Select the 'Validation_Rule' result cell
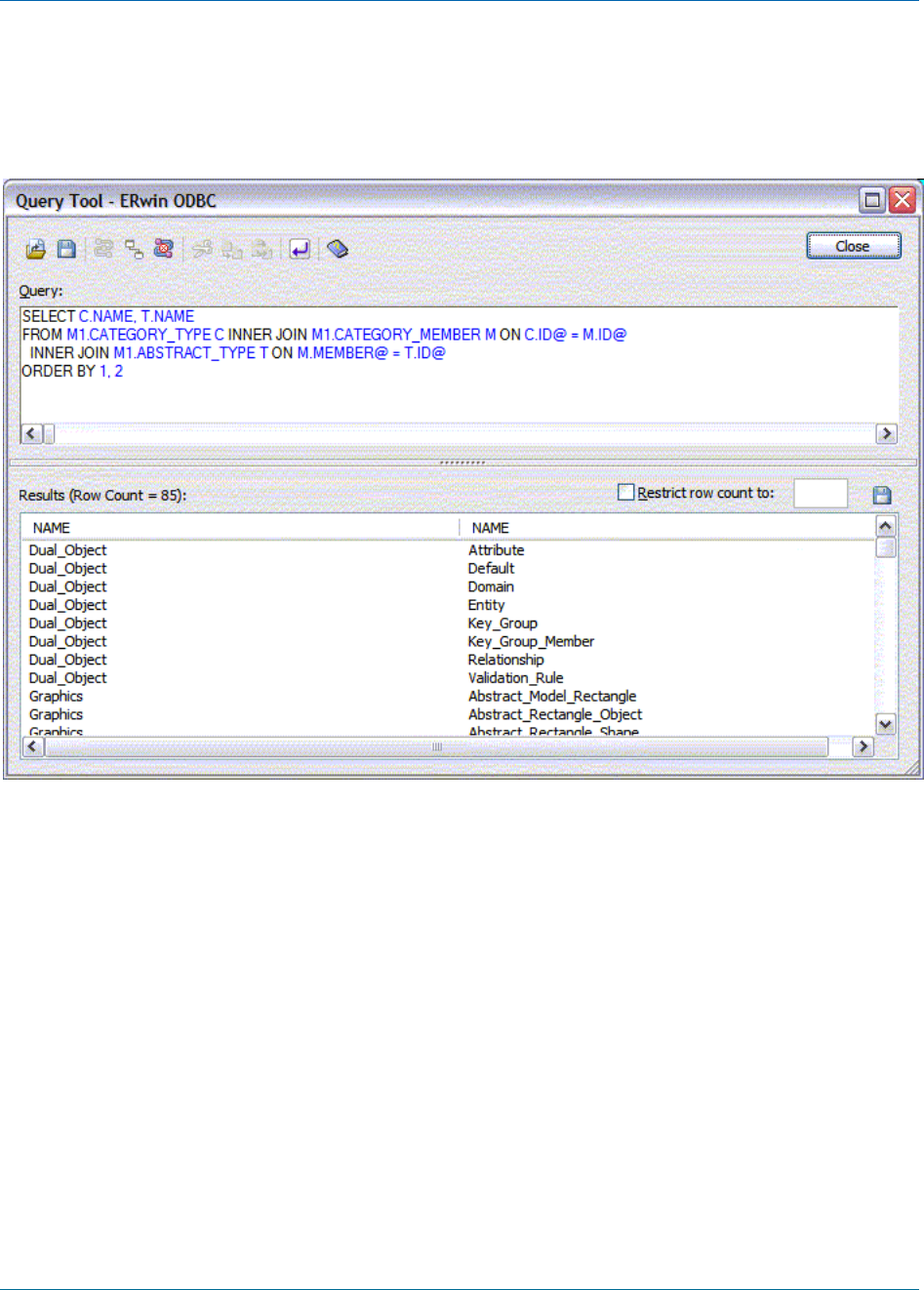The image size is (924, 1290). click(515, 678)
